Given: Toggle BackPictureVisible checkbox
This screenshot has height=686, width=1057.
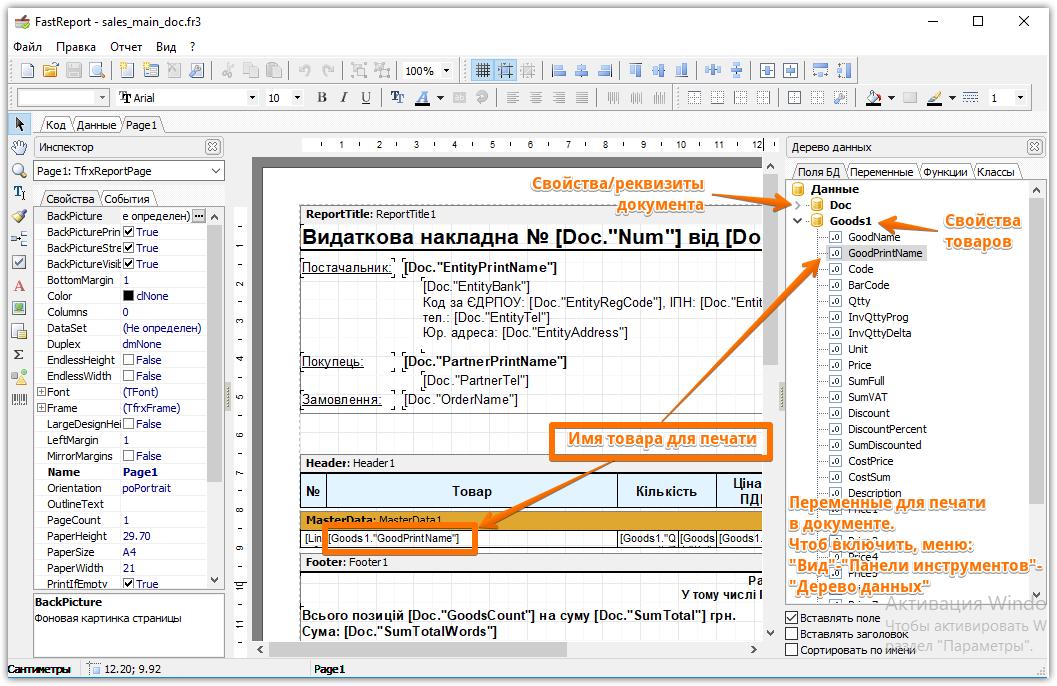Looking at the screenshot, I should [129, 264].
